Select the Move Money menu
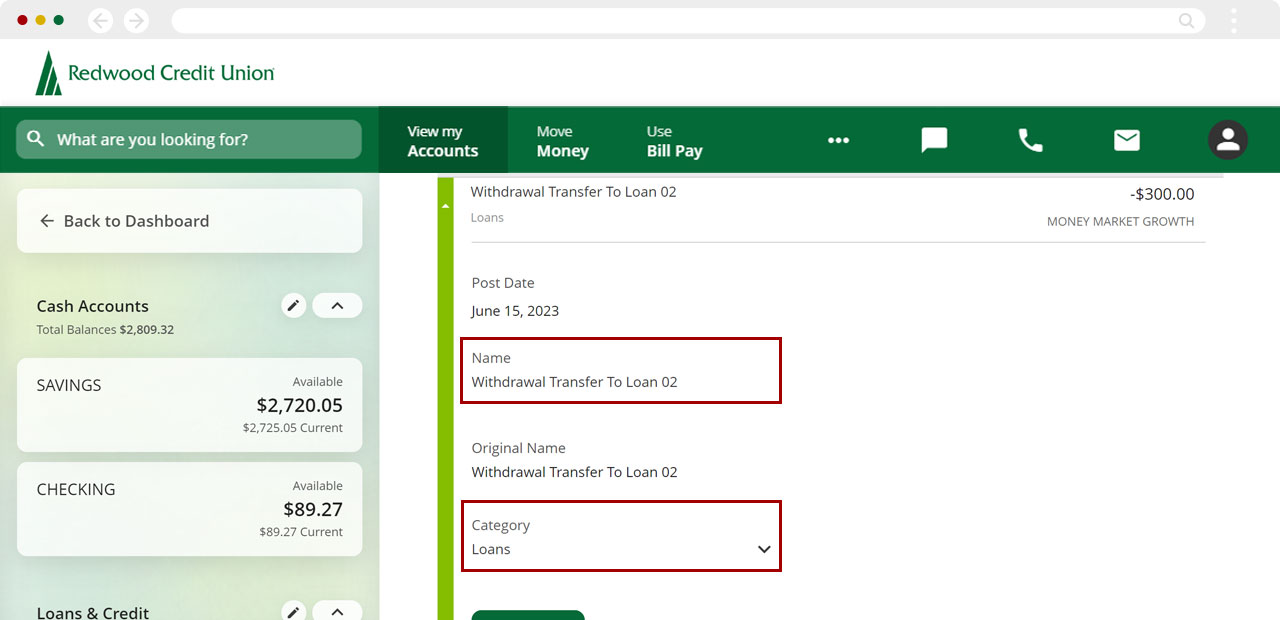The height and width of the screenshot is (620, 1280). pos(562,141)
